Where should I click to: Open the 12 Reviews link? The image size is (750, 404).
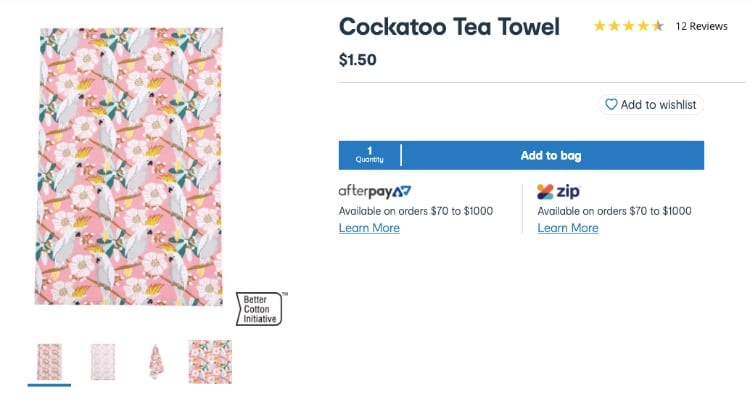[701, 26]
